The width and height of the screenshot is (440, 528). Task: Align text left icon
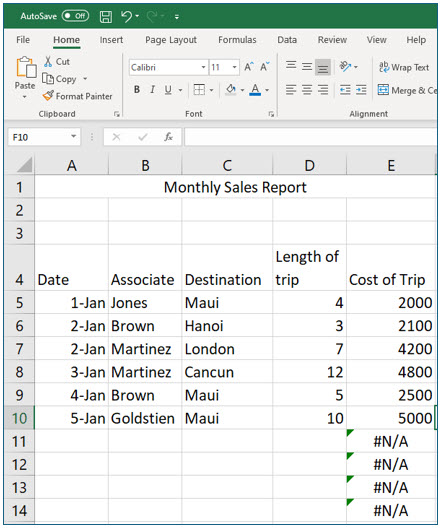coord(291,90)
